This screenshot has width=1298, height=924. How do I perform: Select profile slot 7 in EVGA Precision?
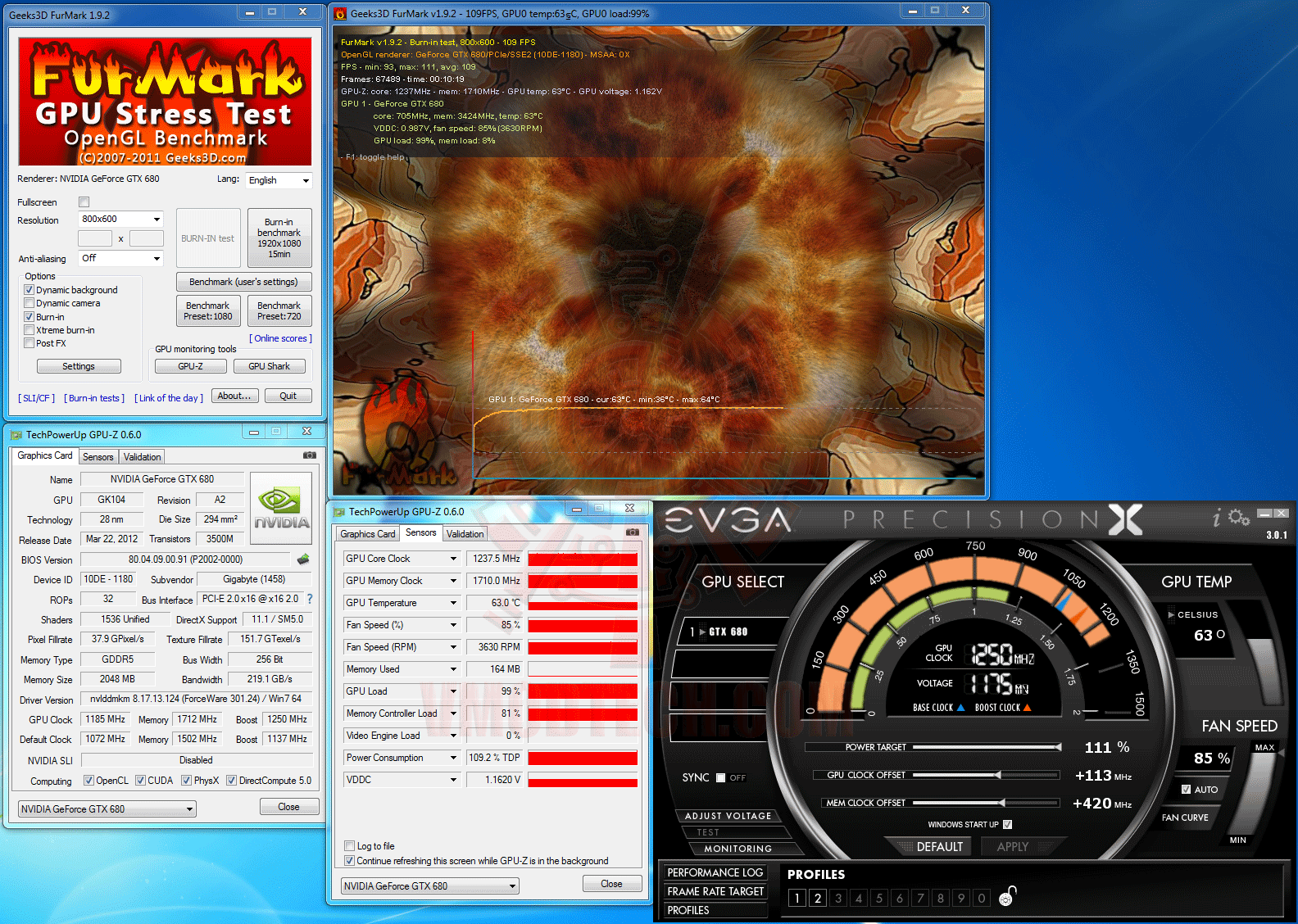tap(919, 898)
